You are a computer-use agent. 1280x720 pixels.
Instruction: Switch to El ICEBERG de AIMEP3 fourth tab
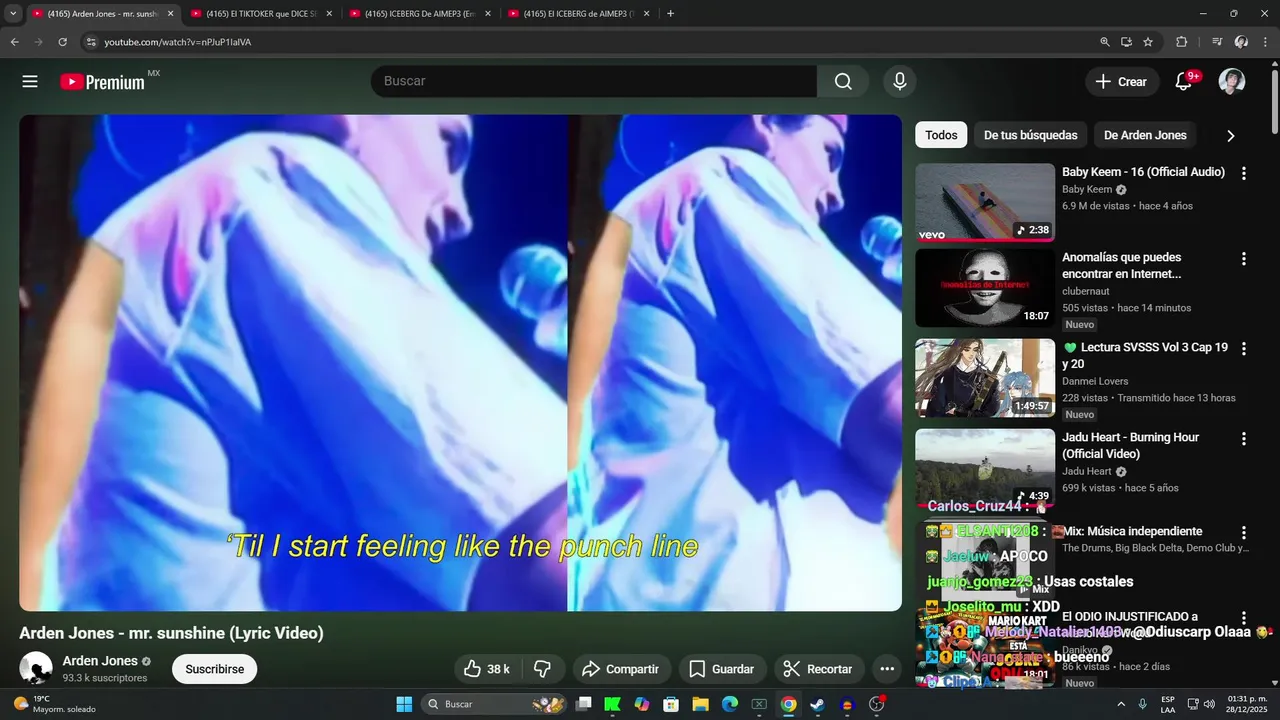[x=578, y=14]
